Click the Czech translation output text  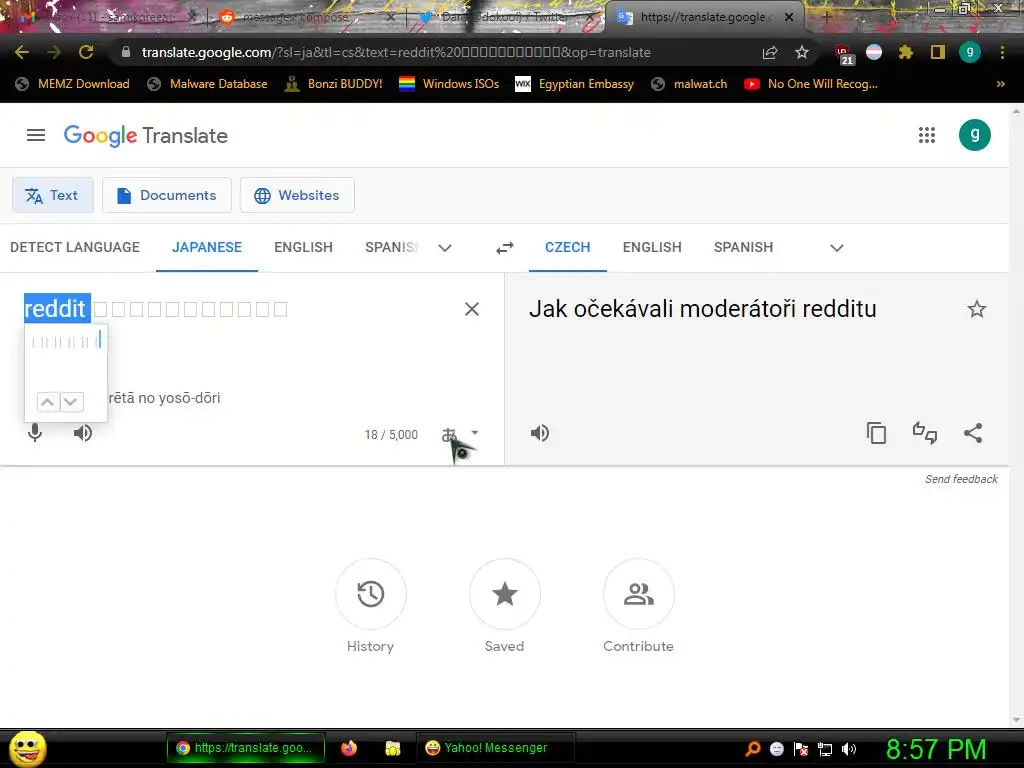[703, 309]
